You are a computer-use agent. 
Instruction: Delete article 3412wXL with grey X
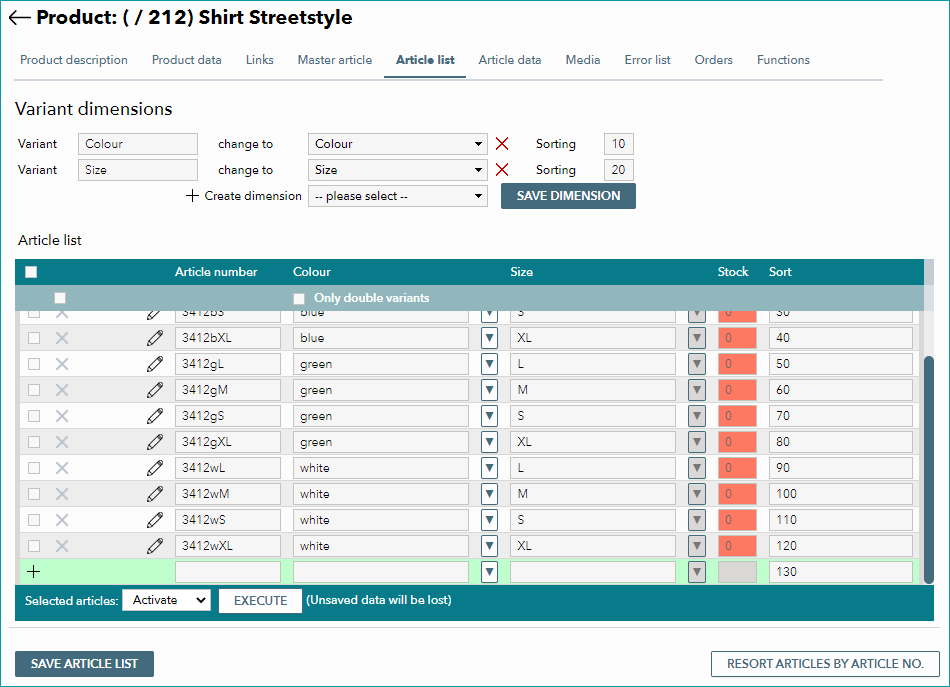pyautogui.click(x=62, y=546)
